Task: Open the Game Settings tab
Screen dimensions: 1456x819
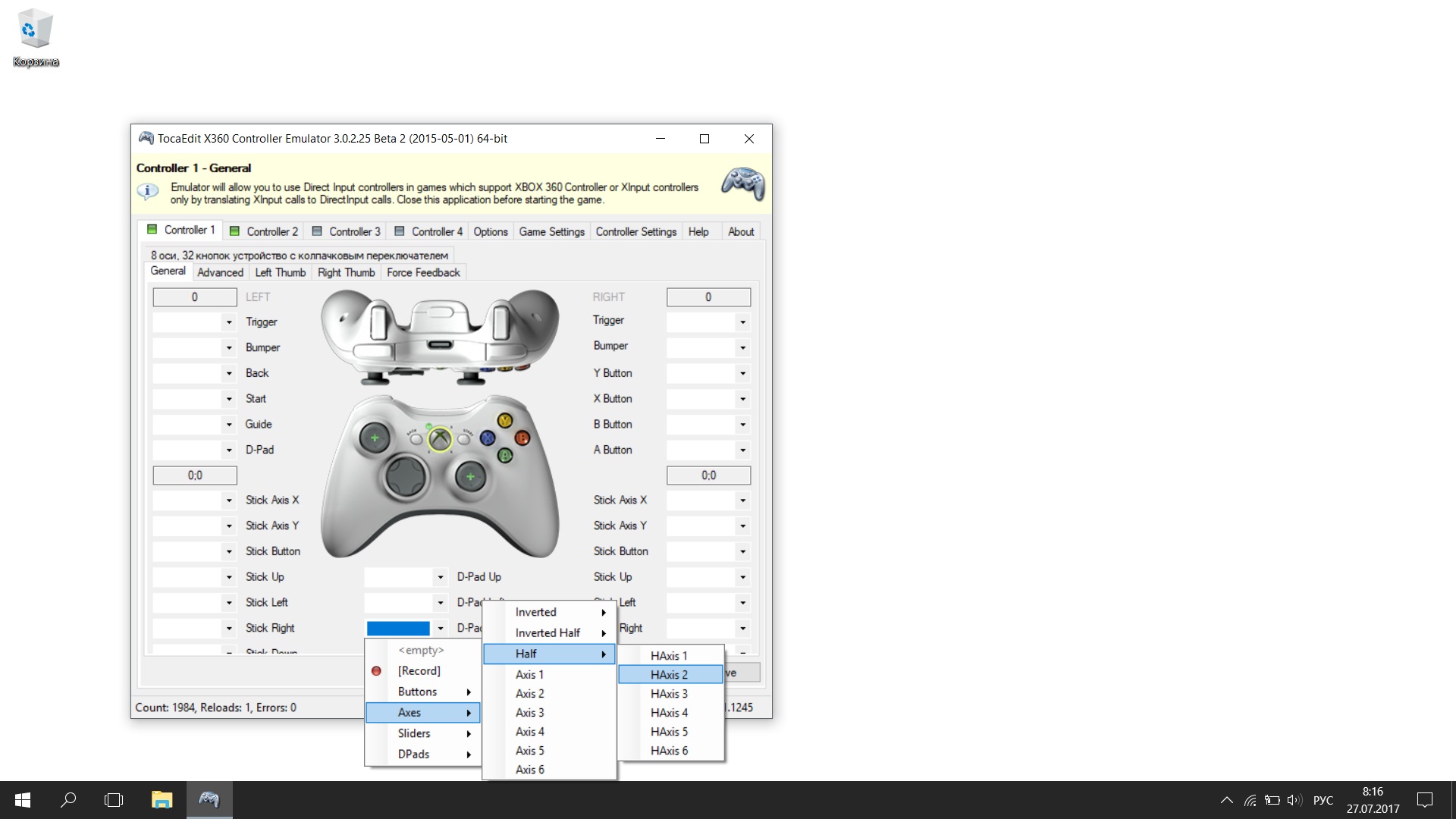Action: [551, 232]
